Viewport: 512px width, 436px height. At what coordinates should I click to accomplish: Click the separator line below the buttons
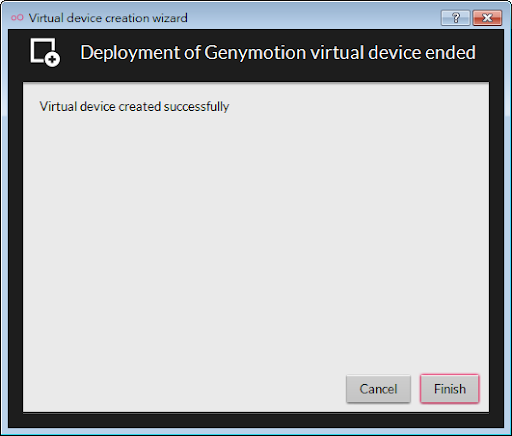(x=256, y=413)
